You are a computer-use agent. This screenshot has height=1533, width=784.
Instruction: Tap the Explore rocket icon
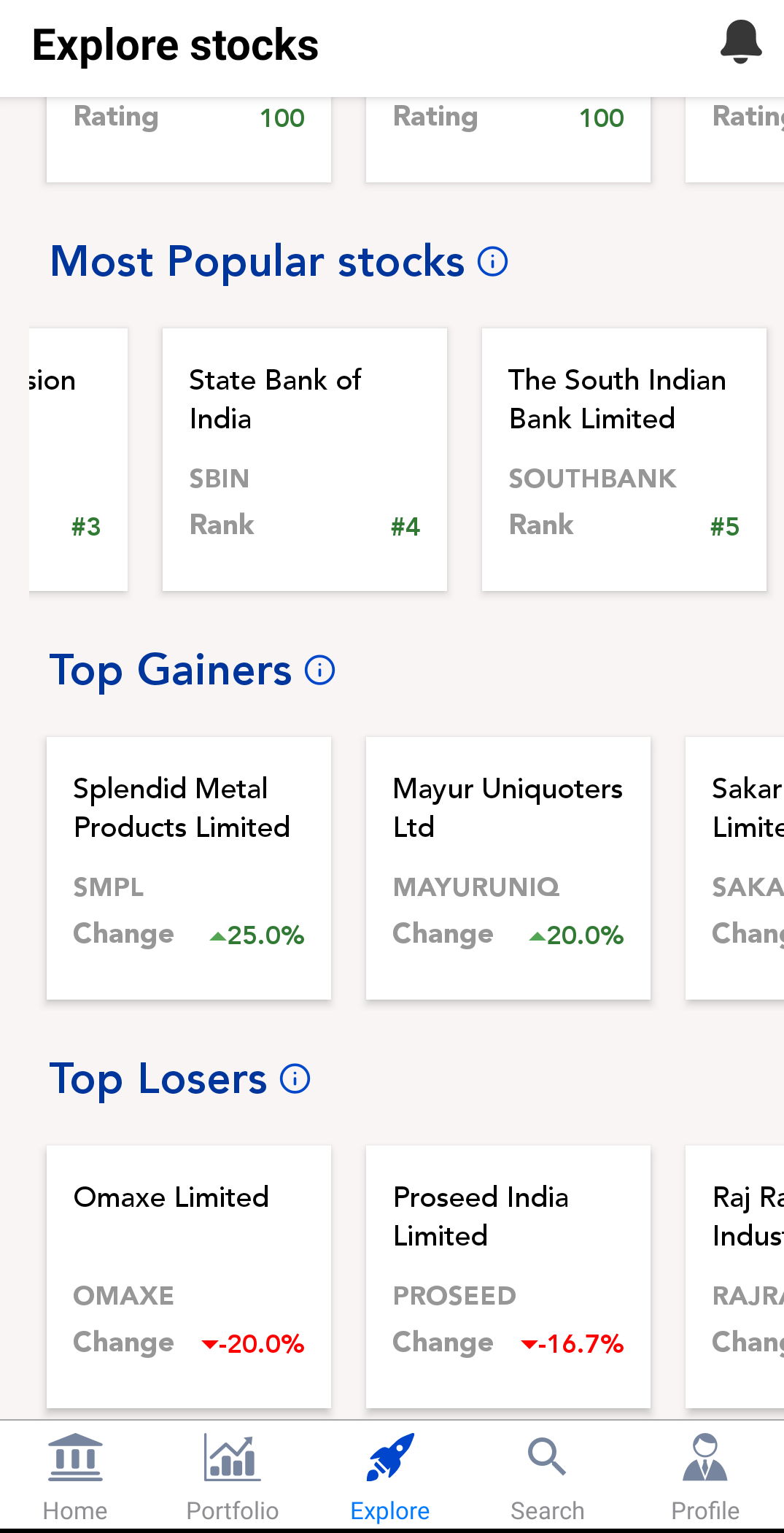click(390, 1458)
